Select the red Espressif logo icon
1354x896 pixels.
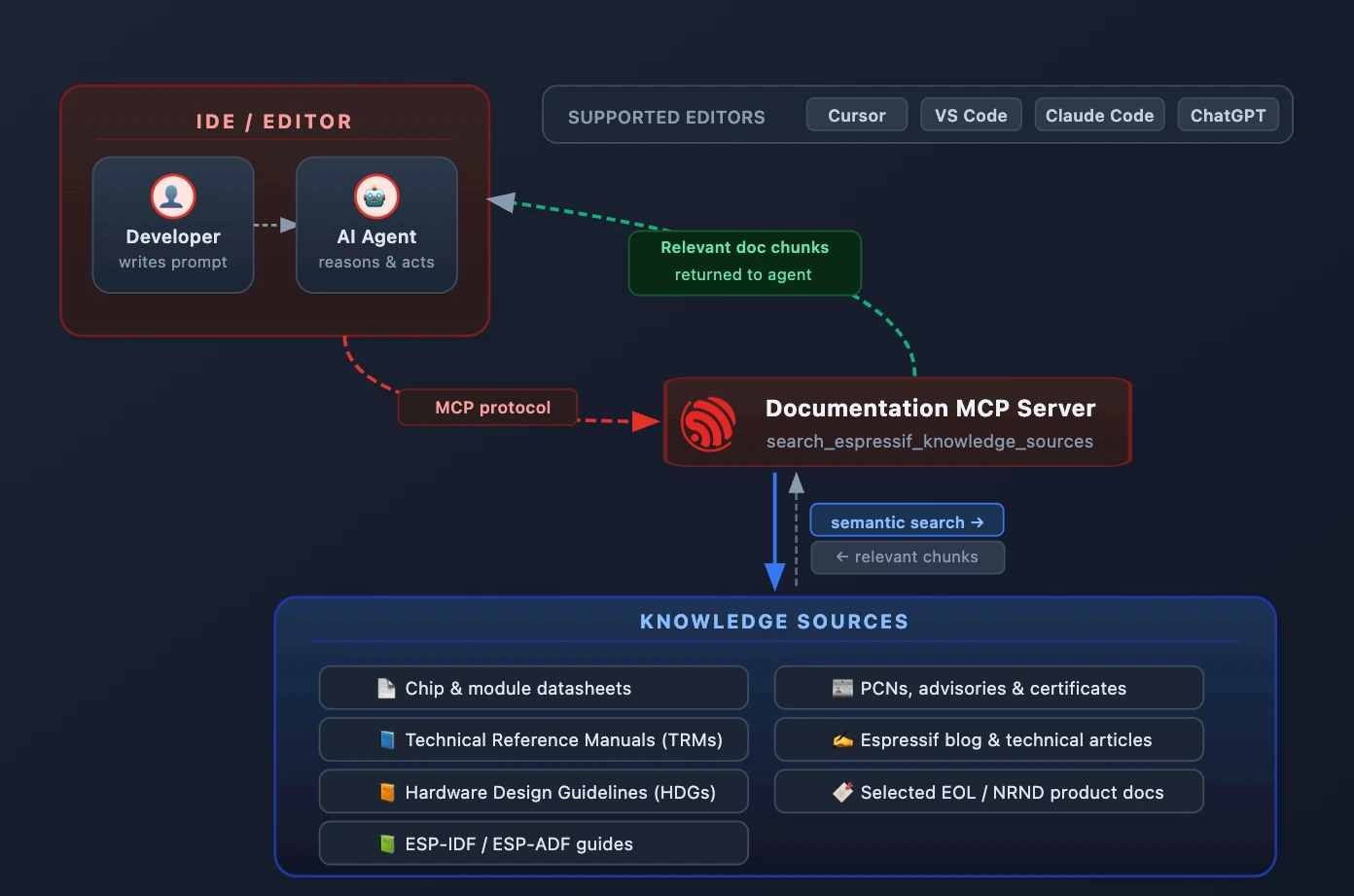[x=708, y=423]
